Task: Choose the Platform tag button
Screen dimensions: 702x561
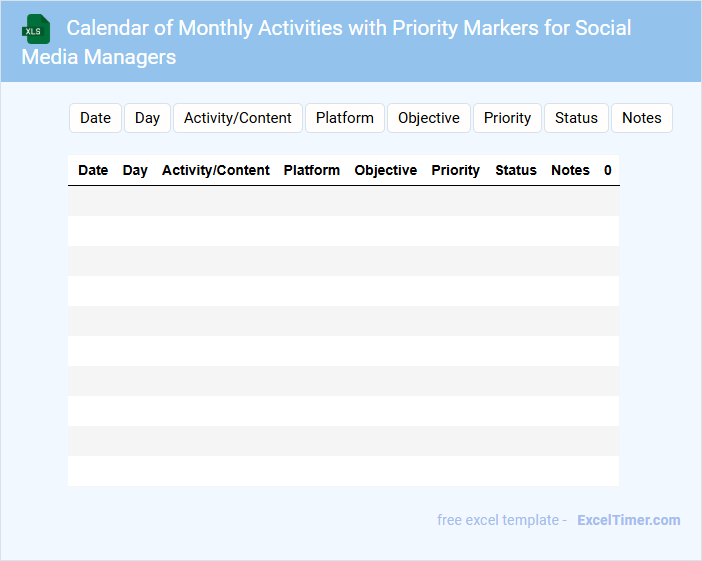Action: point(344,118)
